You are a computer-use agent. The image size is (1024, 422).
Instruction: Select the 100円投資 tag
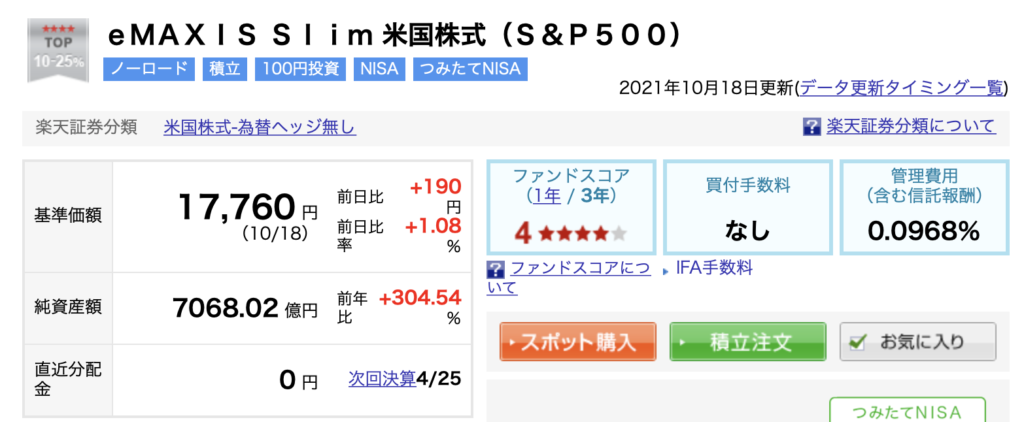300,70
